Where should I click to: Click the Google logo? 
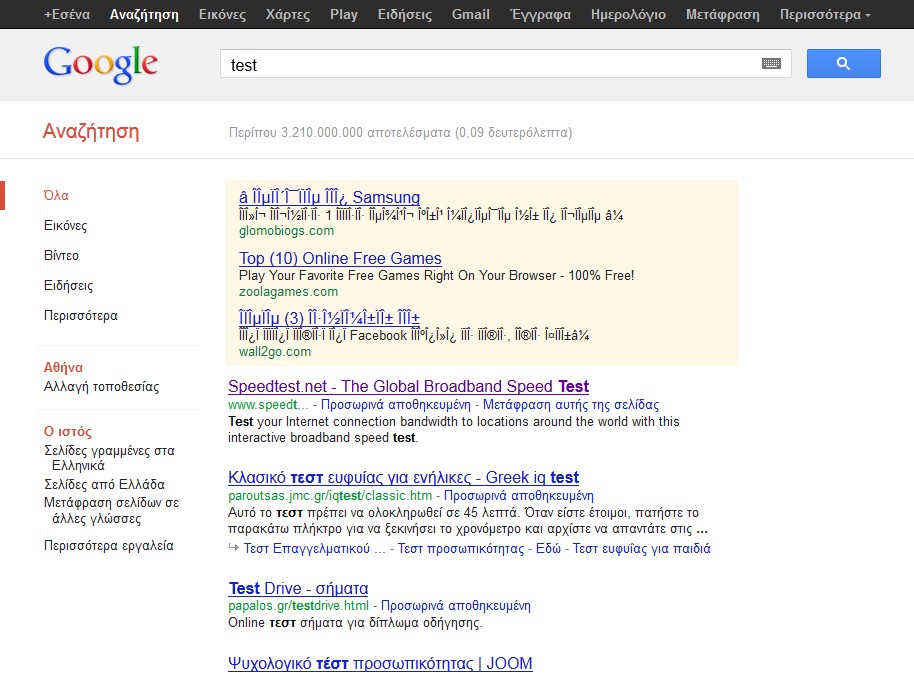tap(100, 64)
